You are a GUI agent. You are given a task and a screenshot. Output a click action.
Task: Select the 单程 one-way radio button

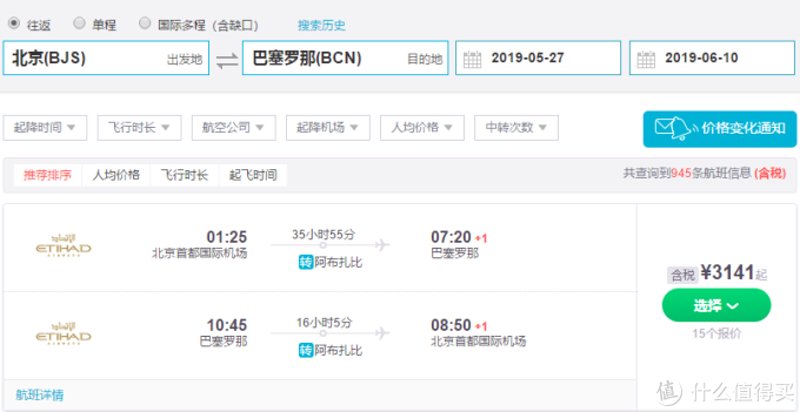[x=79, y=23]
